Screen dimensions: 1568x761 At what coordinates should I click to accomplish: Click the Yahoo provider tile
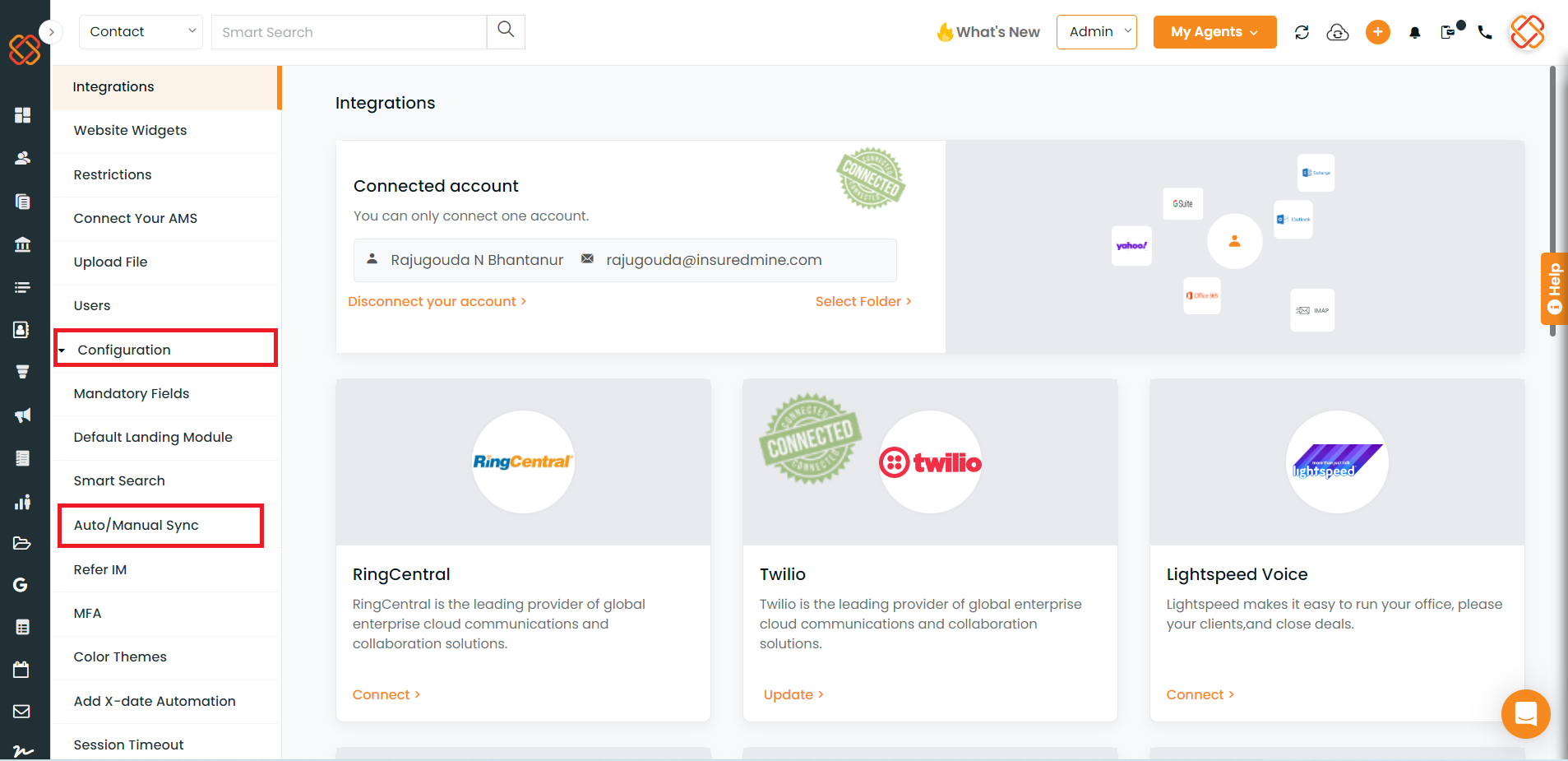point(1131,245)
